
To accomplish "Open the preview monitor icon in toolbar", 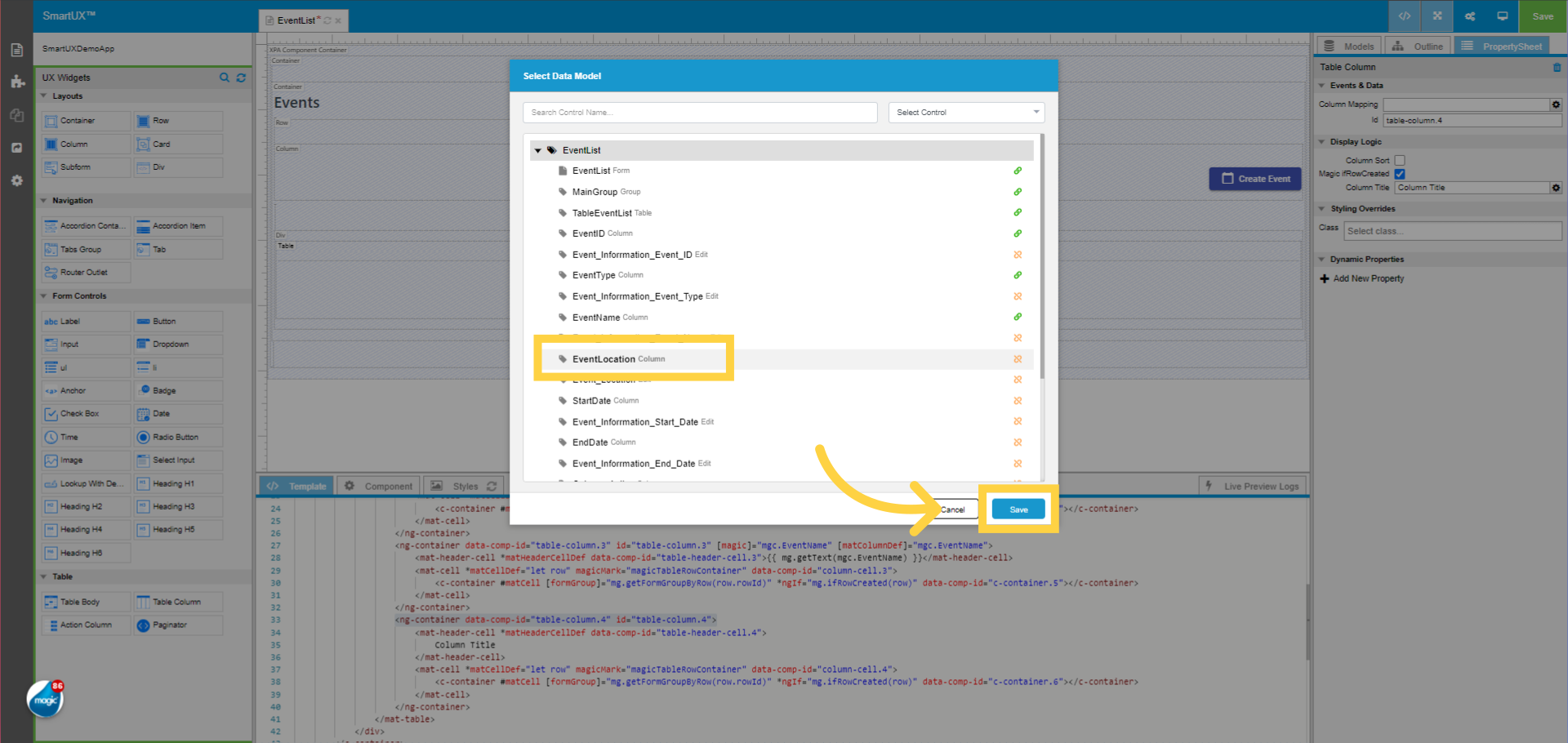I will coord(1502,16).
